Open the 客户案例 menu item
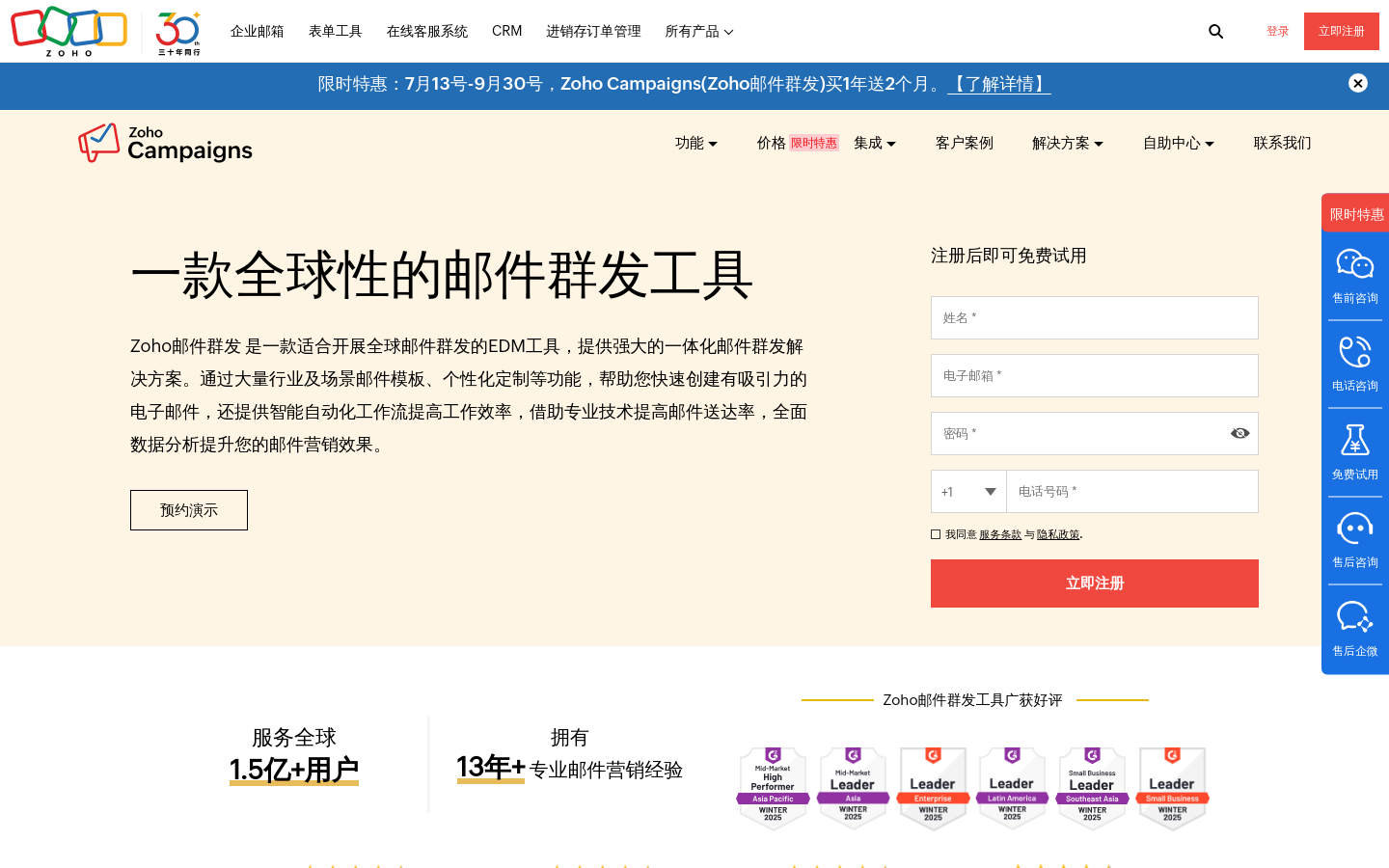 (x=965, y=143)
